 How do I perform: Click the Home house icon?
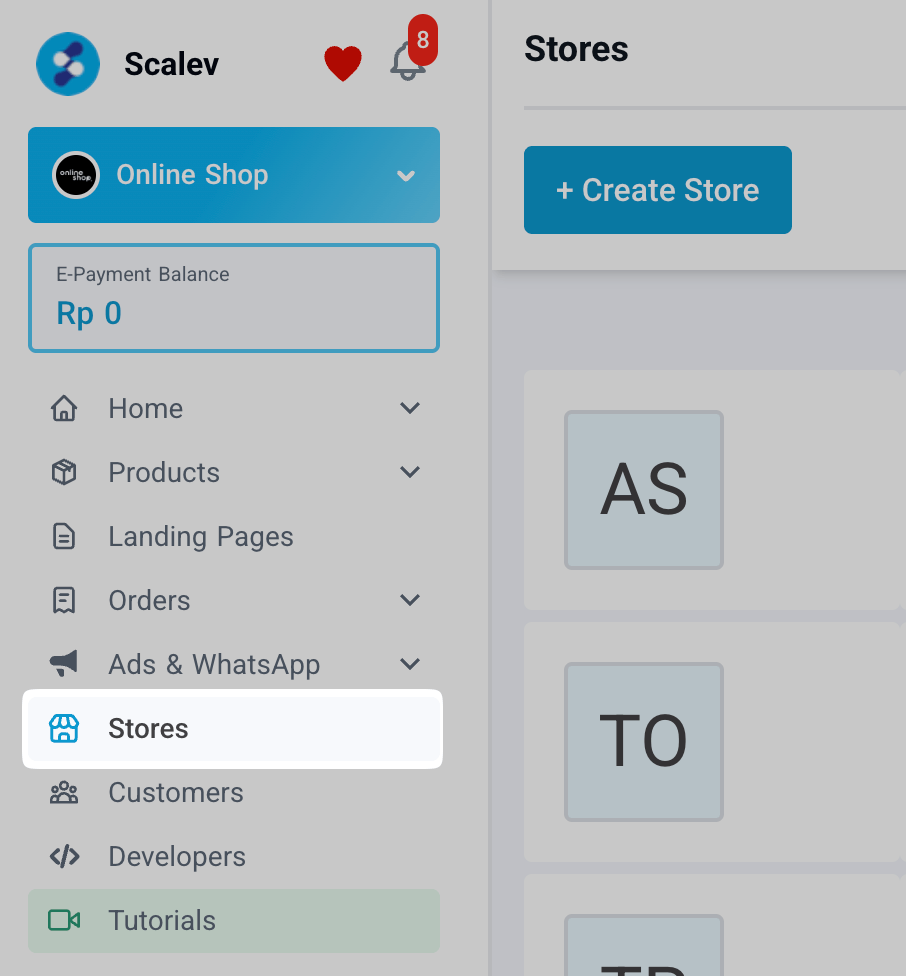click(x=64, y=408)
